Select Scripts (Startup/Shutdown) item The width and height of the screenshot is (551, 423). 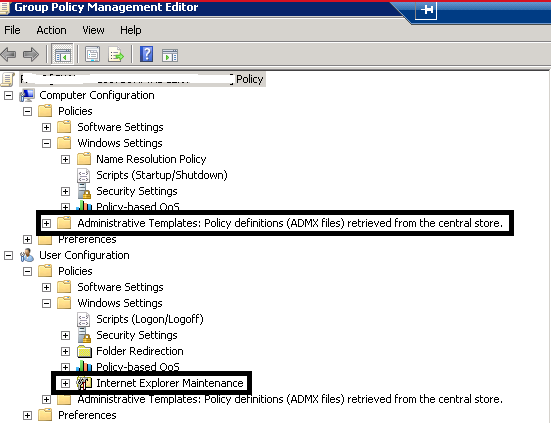coord(162,175)
